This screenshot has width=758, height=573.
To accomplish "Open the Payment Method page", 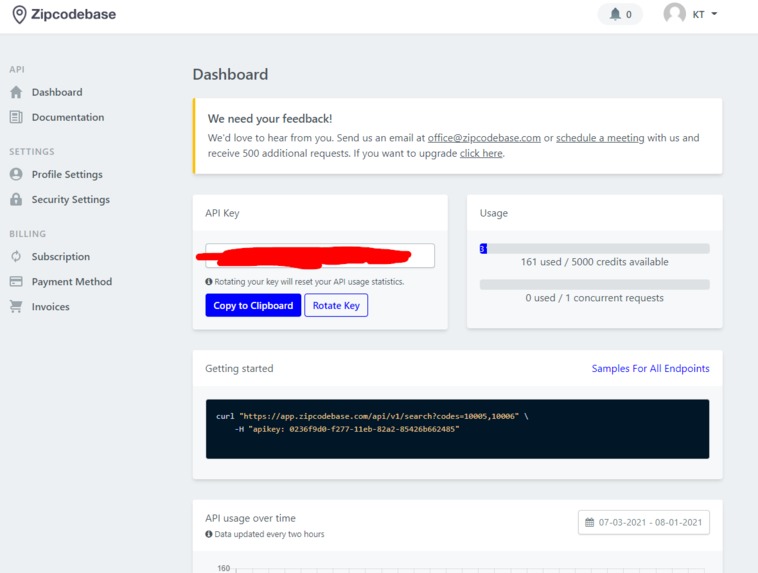I will [72, 281].
